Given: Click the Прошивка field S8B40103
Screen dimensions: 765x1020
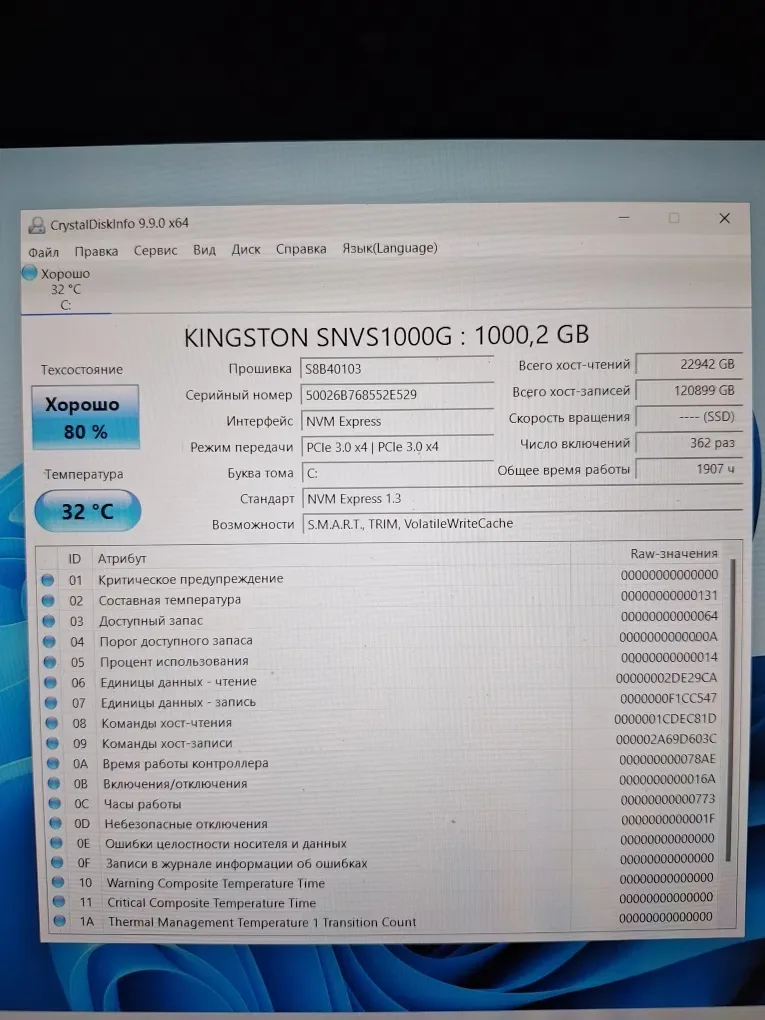Looking at the screenshot, I should (x=397, y=369).
